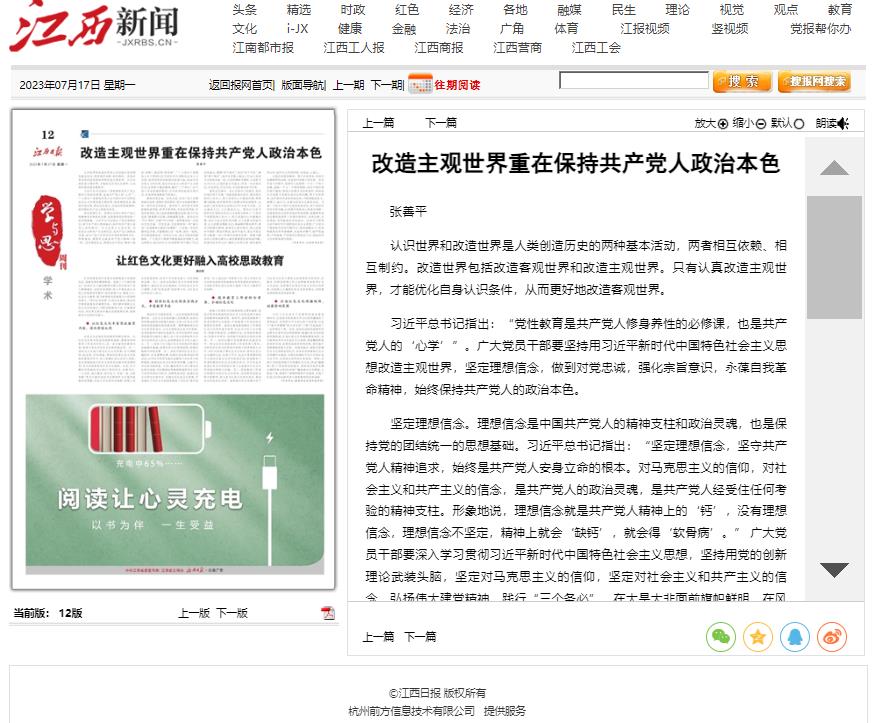Open the 健康 navigation item
The height and width of the screenshot is (723, 875).
(350, 28)
